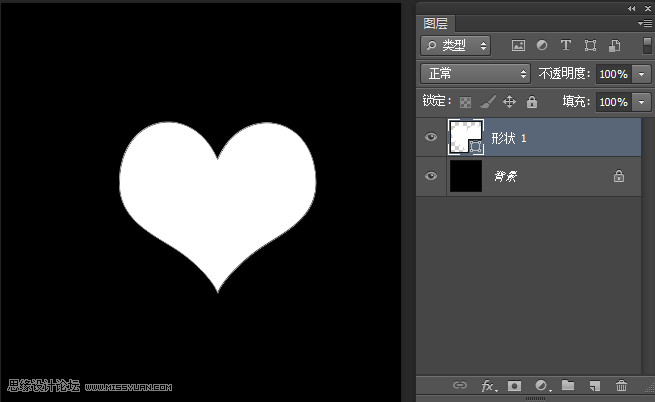Expand the 填充 fill slider arrow
Image resolution: width=655 pixels, height=402 pixels.
click(x=640, y=102)
